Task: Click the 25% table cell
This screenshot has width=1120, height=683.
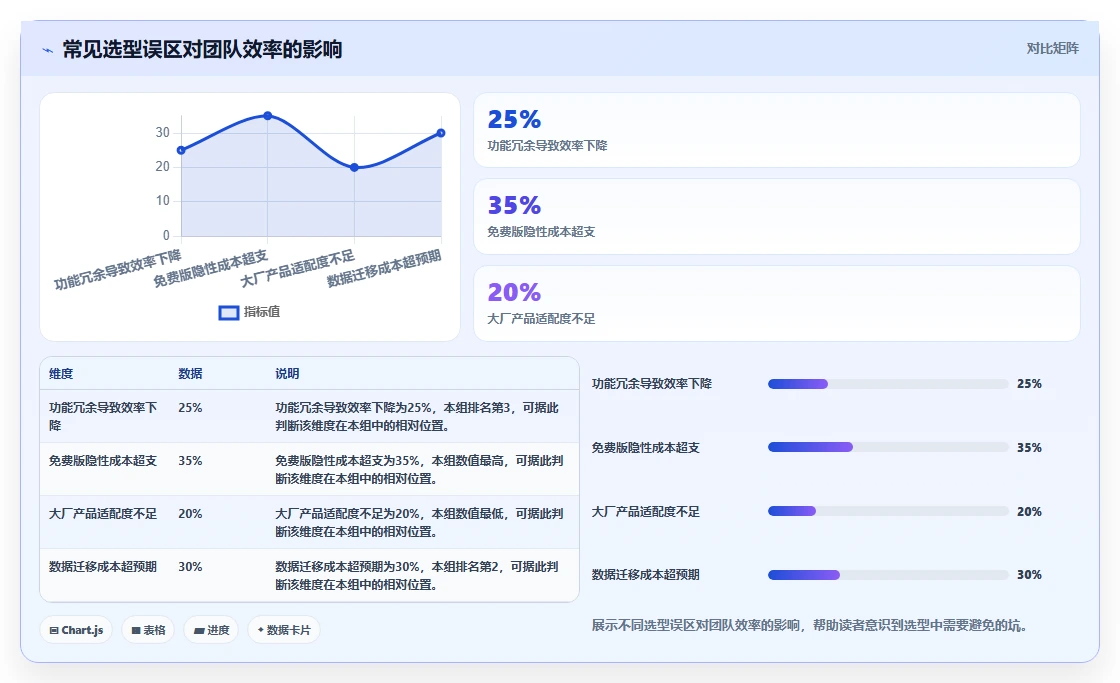Action: [x=190, y=408]
